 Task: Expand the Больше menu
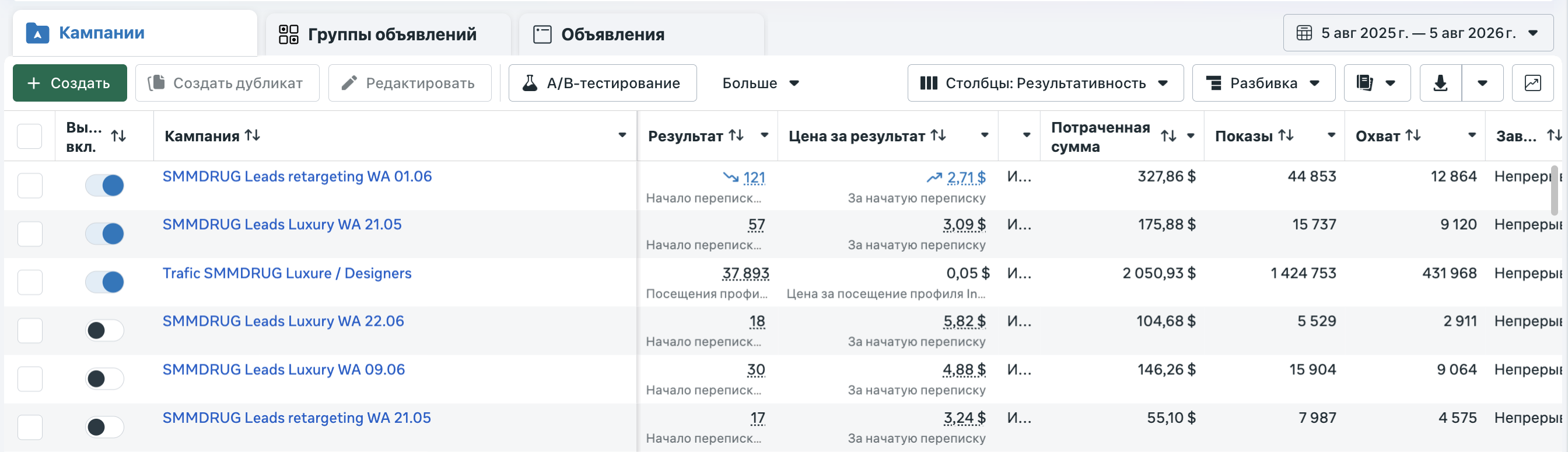(760, 83)
